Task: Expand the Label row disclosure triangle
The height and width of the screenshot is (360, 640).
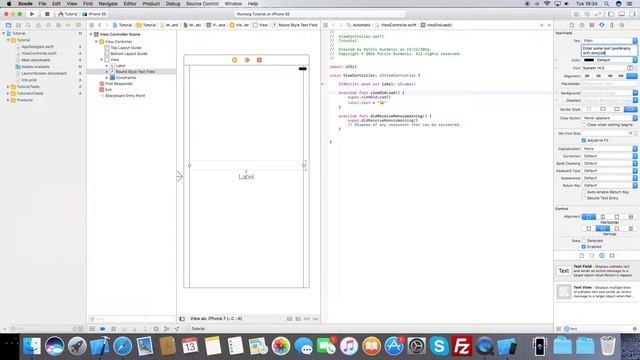Action: pyautogui.click(x=107, y=66)
